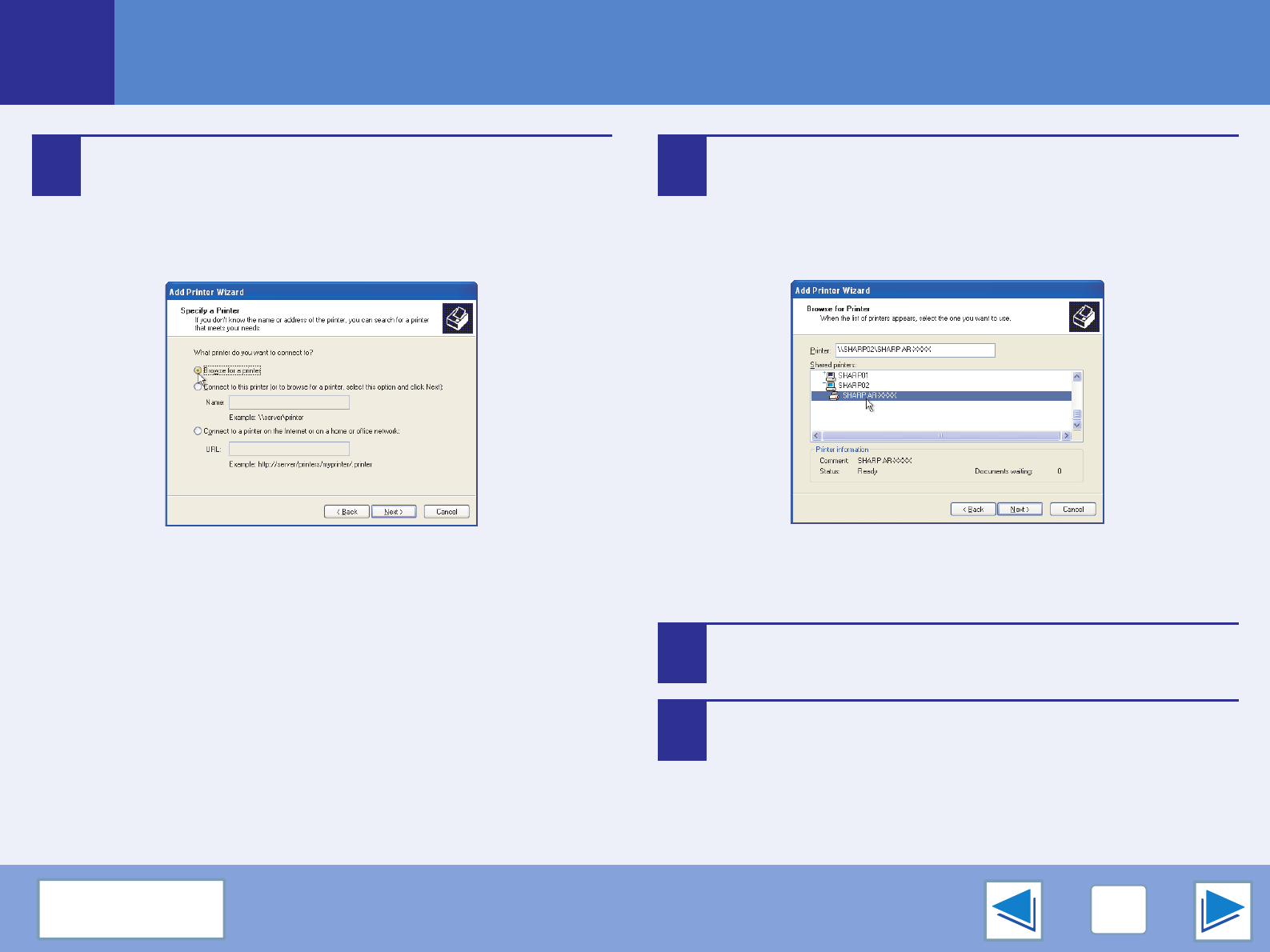Viewport: 1270px width, 952px height.
Task: Click the "Example: \\server\printer" hint text
Action: (x=266, y=418)
